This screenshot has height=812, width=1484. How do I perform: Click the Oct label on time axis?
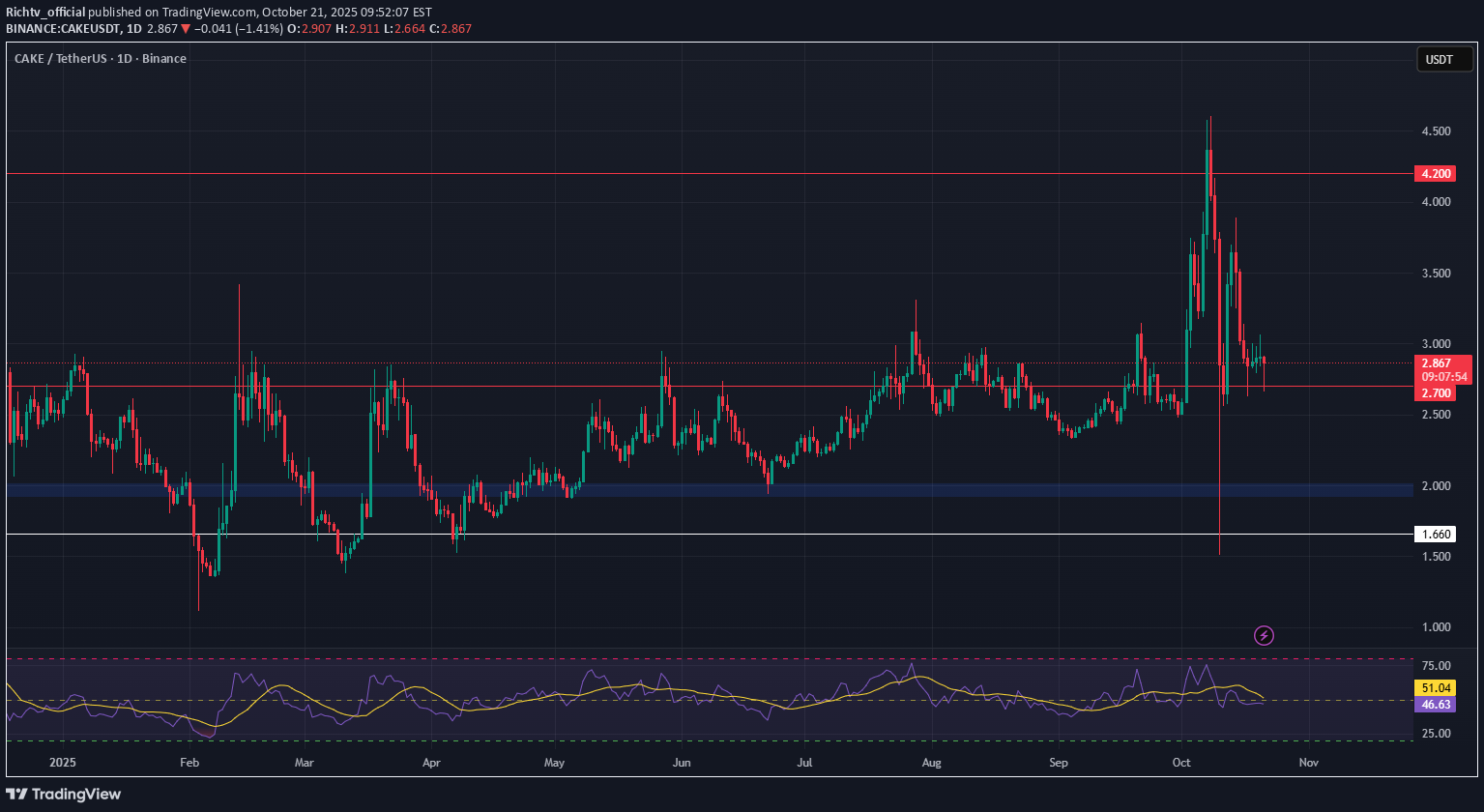[1182, 762]
